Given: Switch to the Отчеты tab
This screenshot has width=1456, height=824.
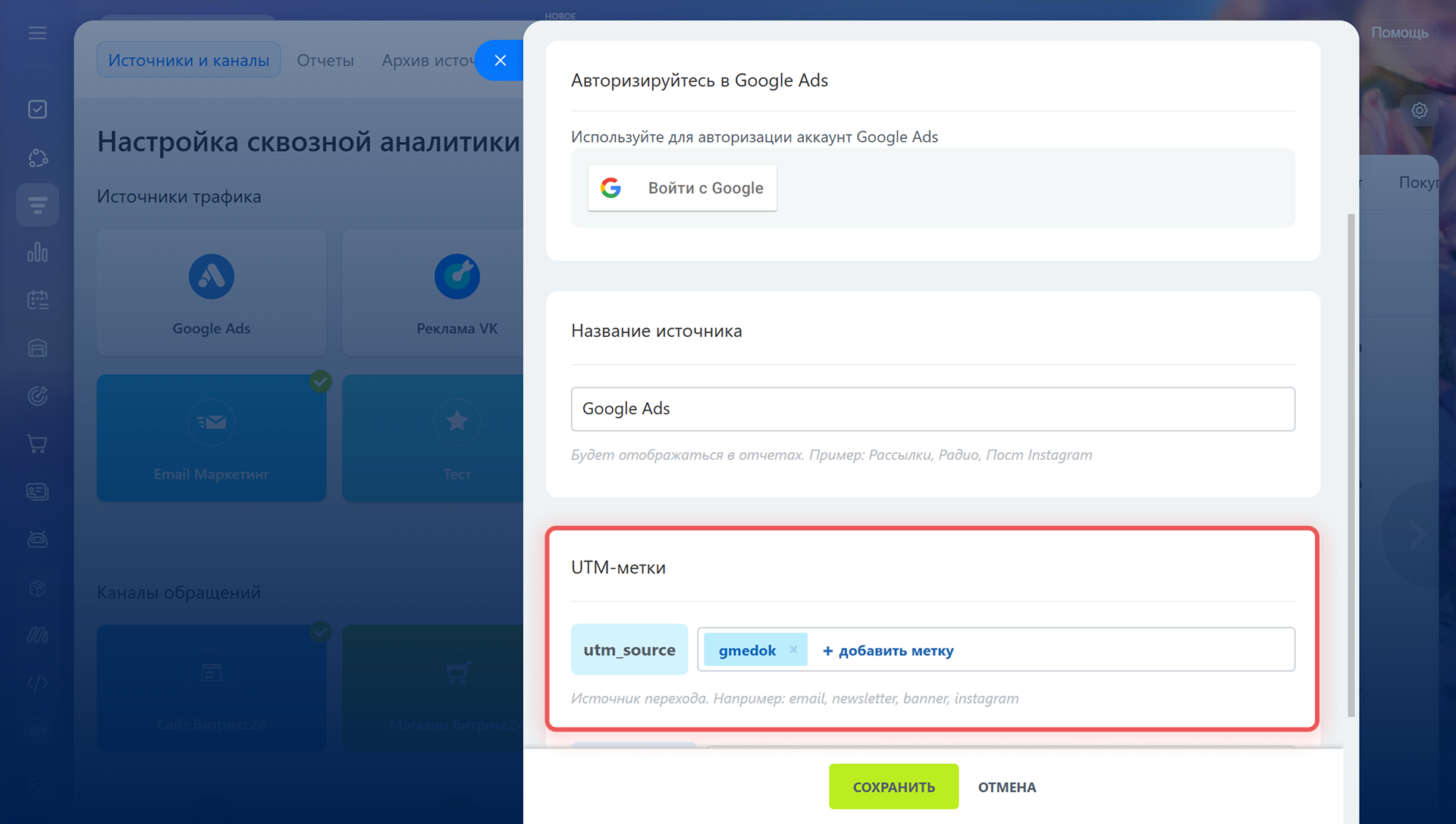Looking at the screenshot, I should (325, 60).
